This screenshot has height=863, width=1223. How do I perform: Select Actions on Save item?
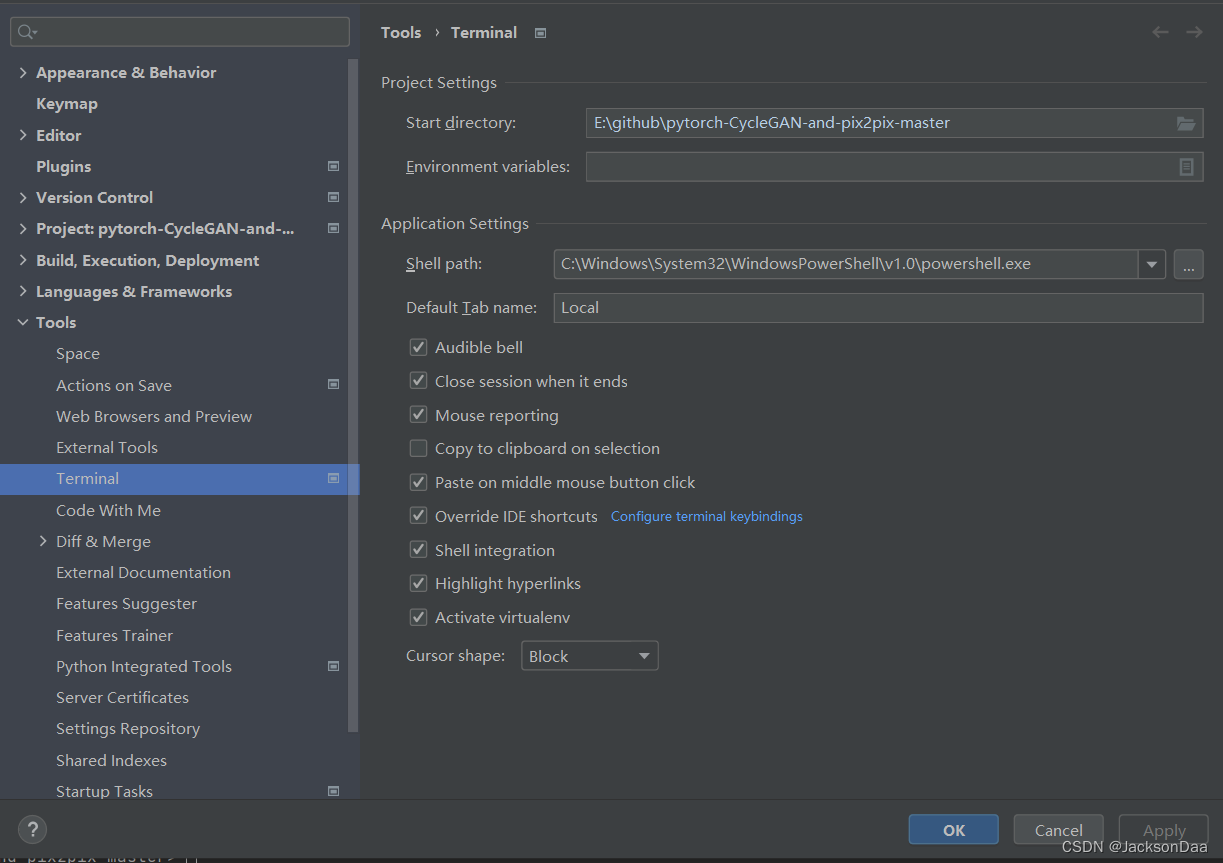point(114,385)
